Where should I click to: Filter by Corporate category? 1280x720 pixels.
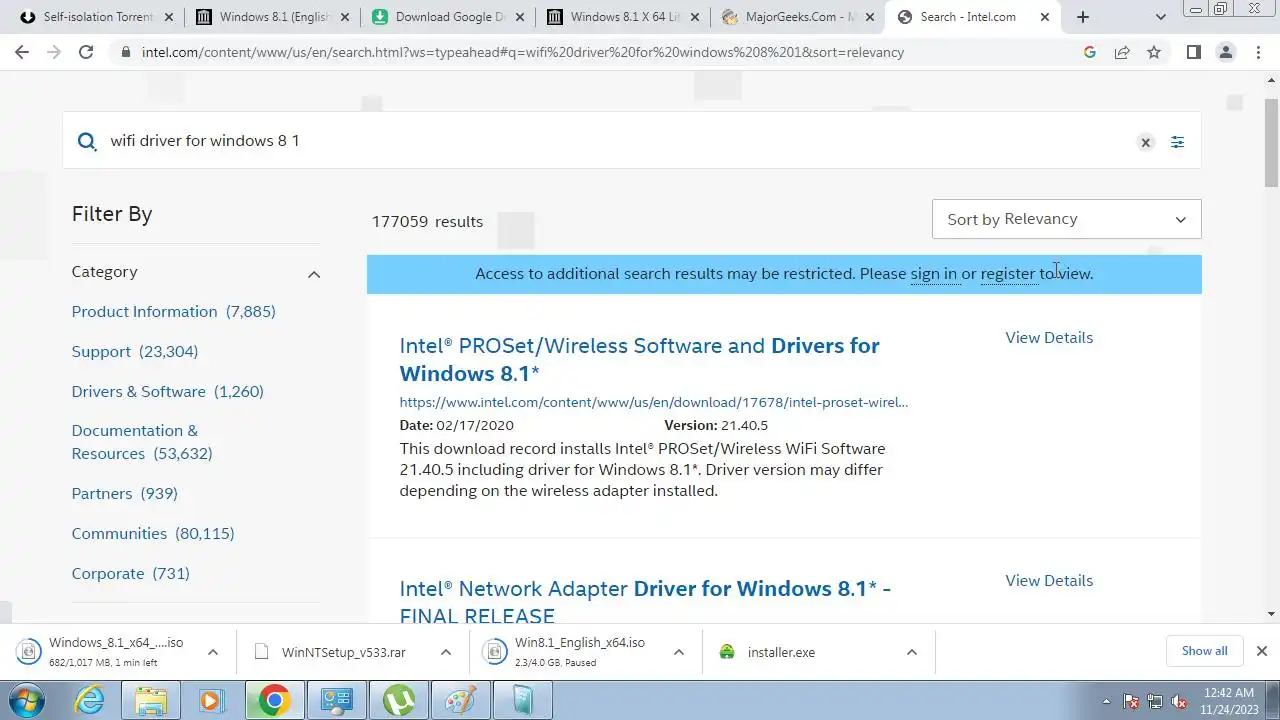(130, 574)
